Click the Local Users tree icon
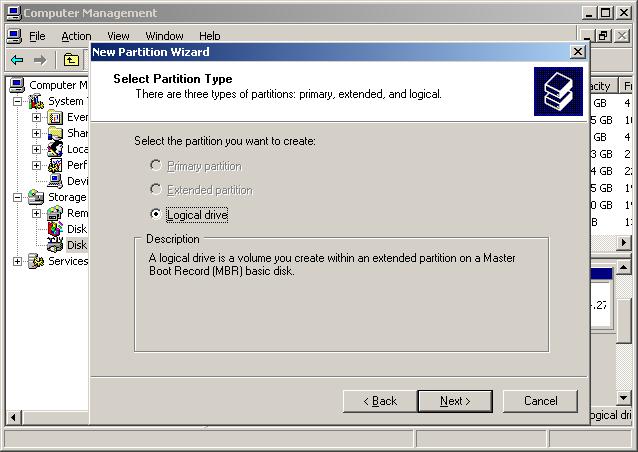This screenshot has height=452, width=638. pos(55,149)
